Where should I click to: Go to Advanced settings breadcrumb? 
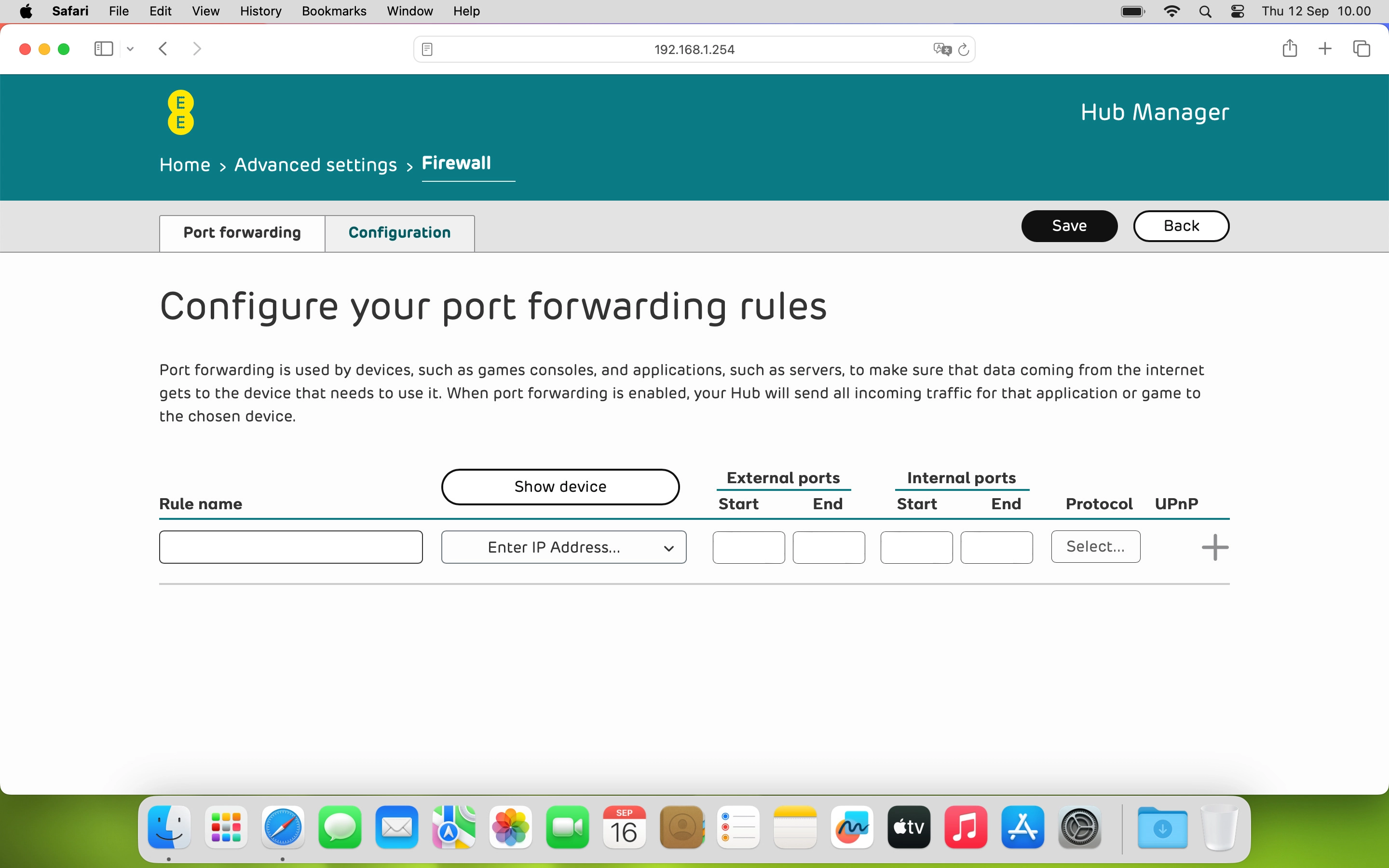click(x=315, y=165)
